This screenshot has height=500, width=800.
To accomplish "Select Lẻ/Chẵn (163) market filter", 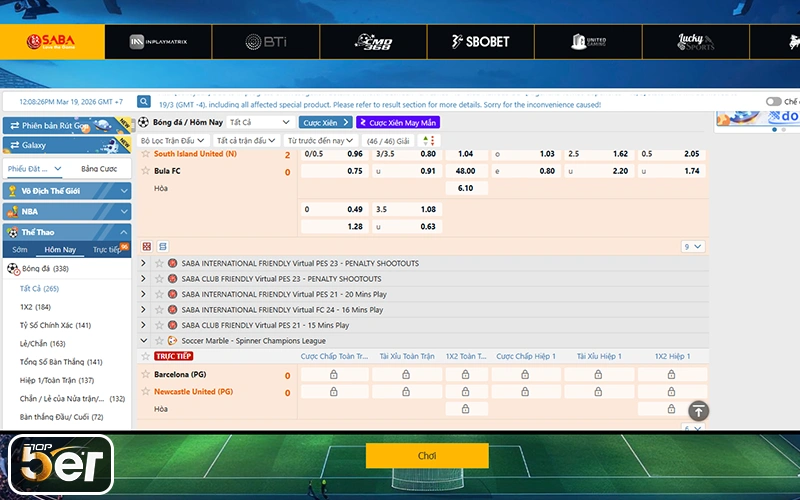I will coord(42,343).
